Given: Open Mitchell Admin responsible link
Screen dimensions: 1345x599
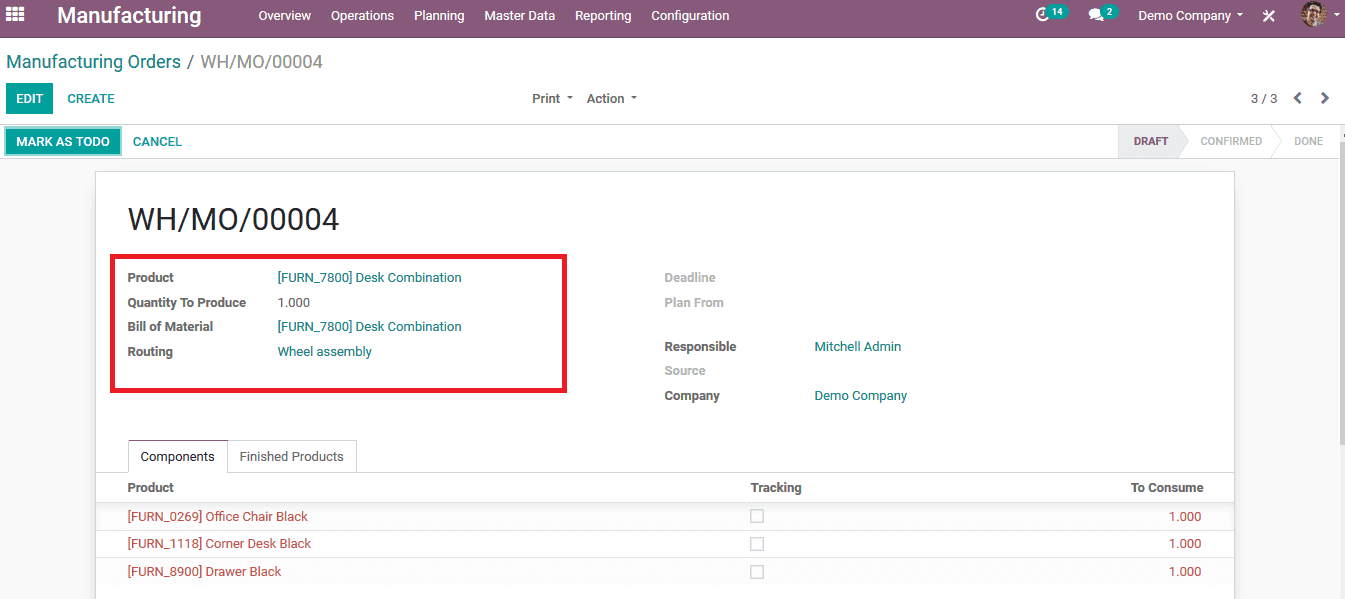Looking at the screenshot, I should [857, 346].
